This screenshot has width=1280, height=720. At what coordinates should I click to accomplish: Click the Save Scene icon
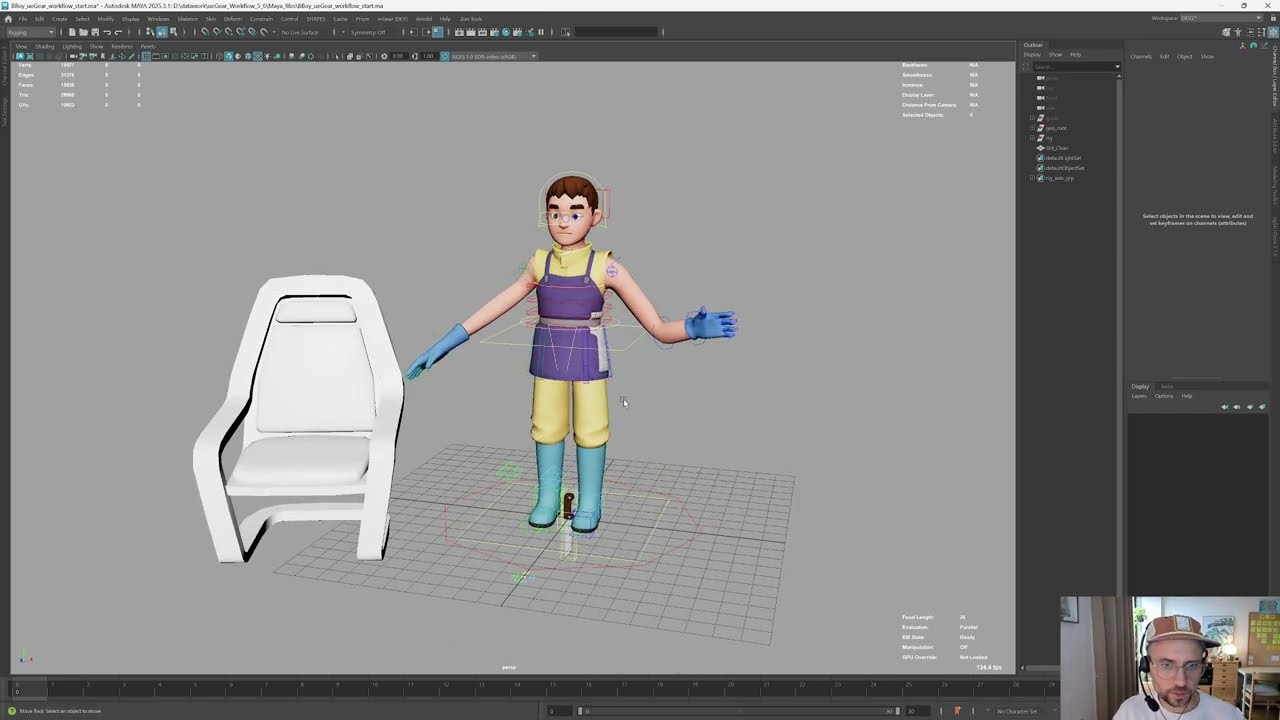(x=95, y=32)
